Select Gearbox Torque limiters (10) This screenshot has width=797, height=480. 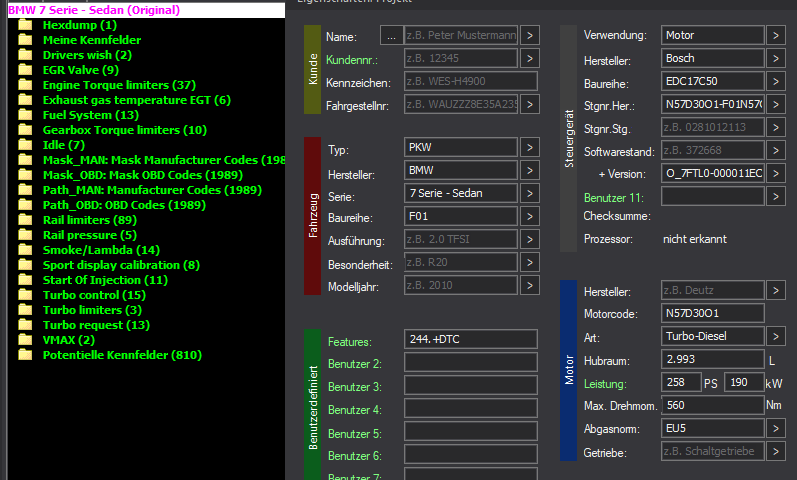[125, 130]
